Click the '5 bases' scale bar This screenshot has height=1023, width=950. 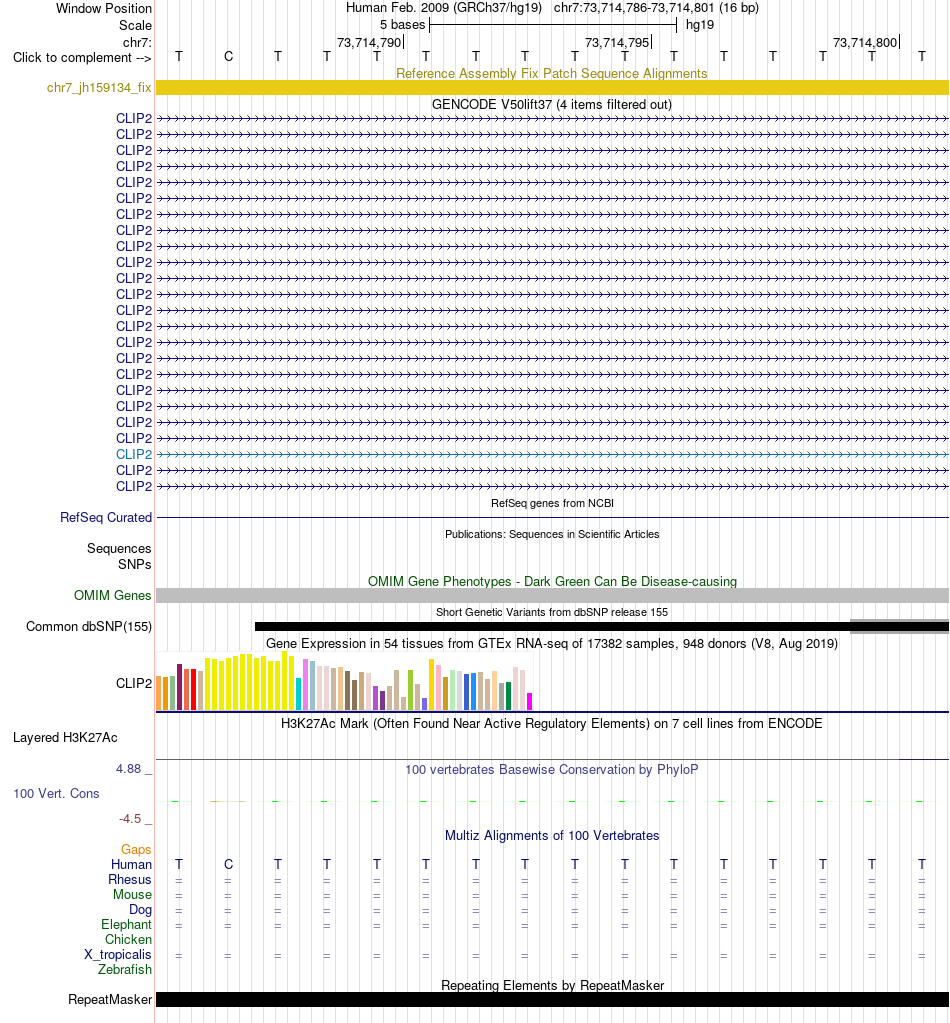553,25
